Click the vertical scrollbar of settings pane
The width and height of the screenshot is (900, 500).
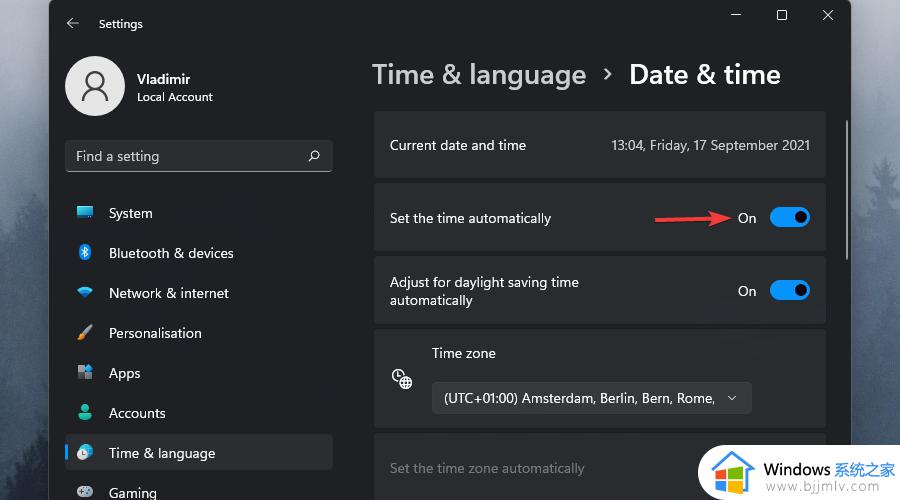[846, 190]
